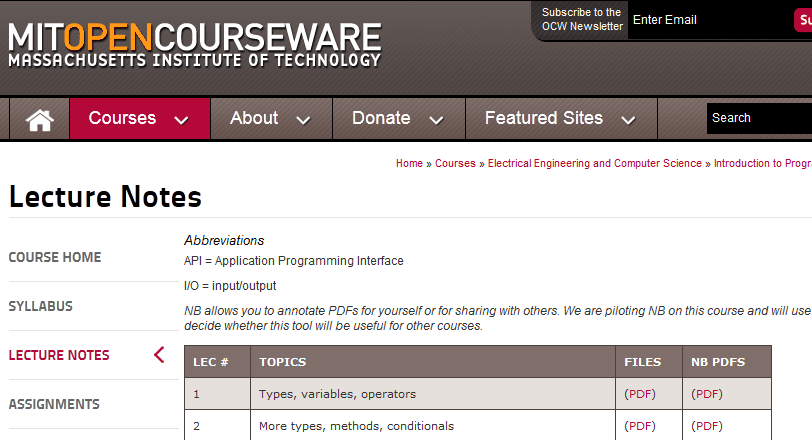Click the red arrow beside Lecture Notes

[159, 355]
